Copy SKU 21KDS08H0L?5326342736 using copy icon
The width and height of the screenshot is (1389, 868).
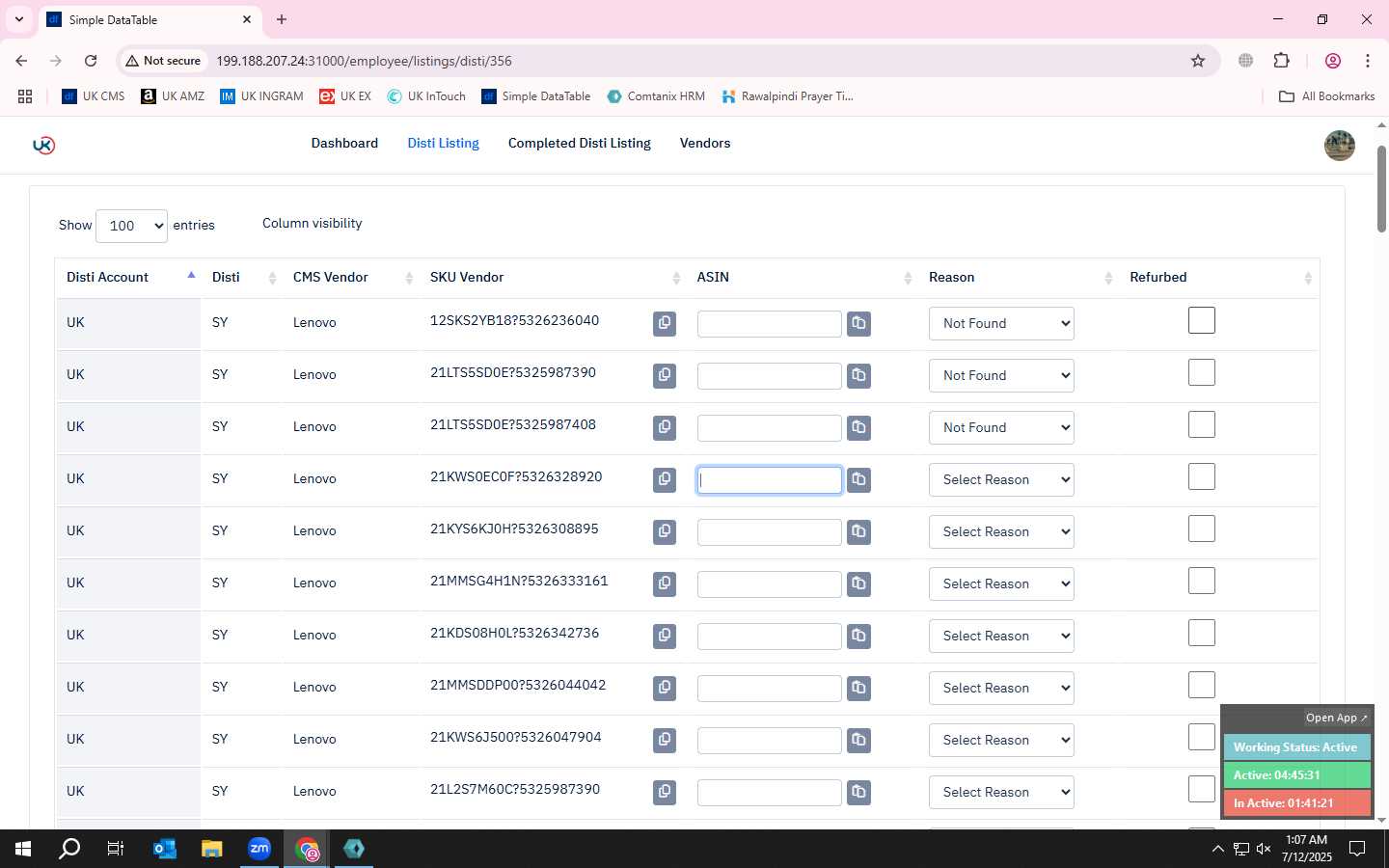[665, 637]
